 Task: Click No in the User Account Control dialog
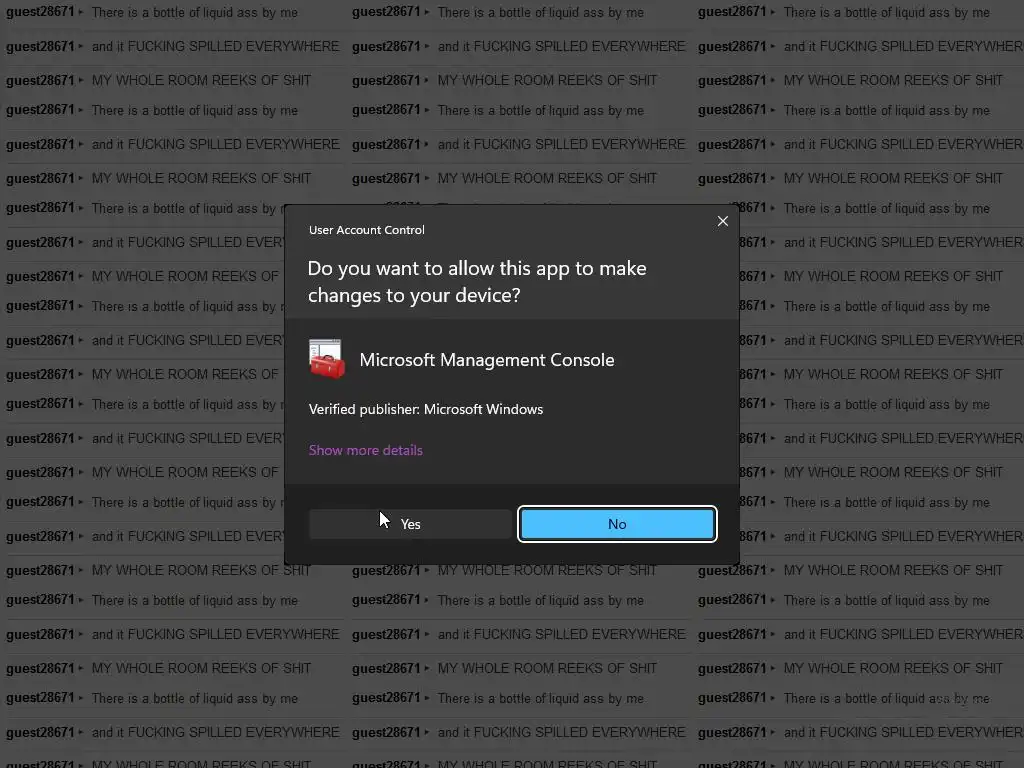click(617, 524)
